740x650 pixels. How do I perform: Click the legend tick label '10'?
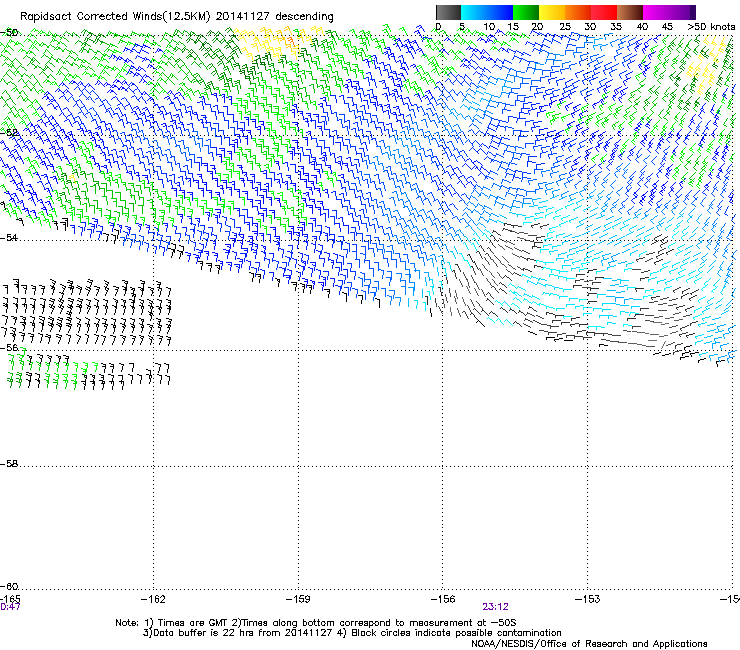tap(489, 27)
